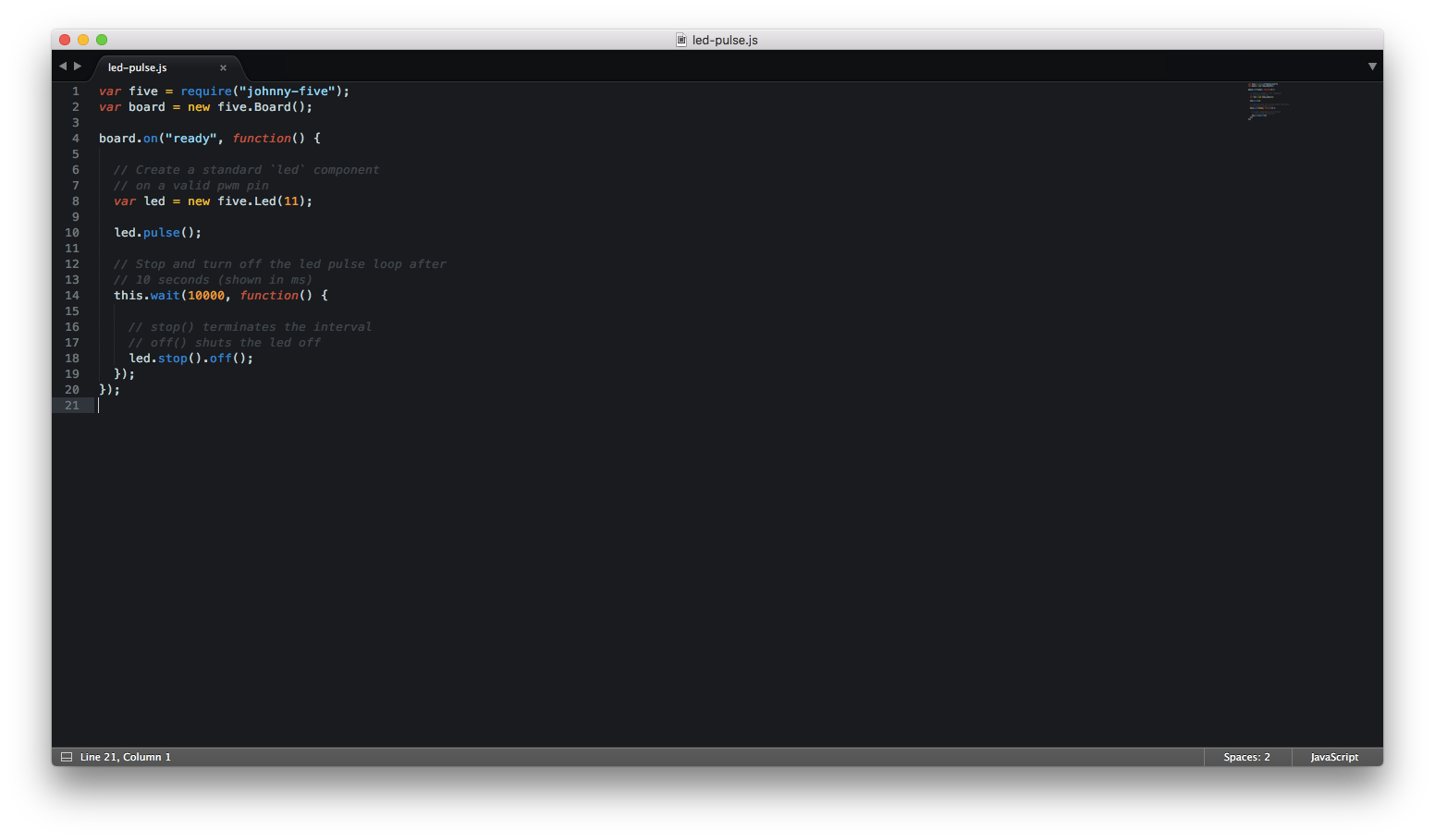Go to the next tab using right arrow
Screen dimensions: 1435x840
[x=78, y=67]
